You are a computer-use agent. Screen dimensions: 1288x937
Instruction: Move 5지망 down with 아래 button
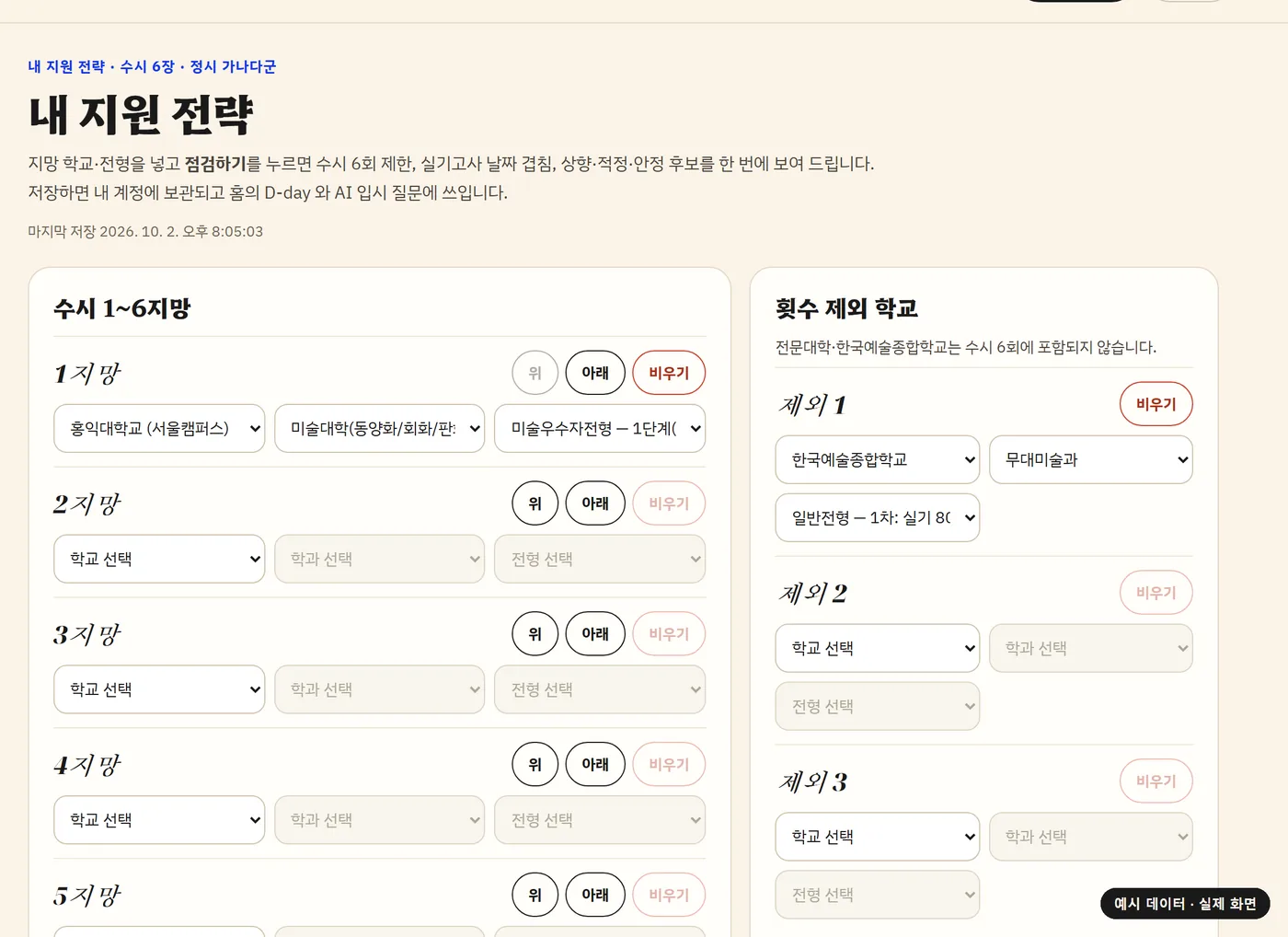point(595,895)
